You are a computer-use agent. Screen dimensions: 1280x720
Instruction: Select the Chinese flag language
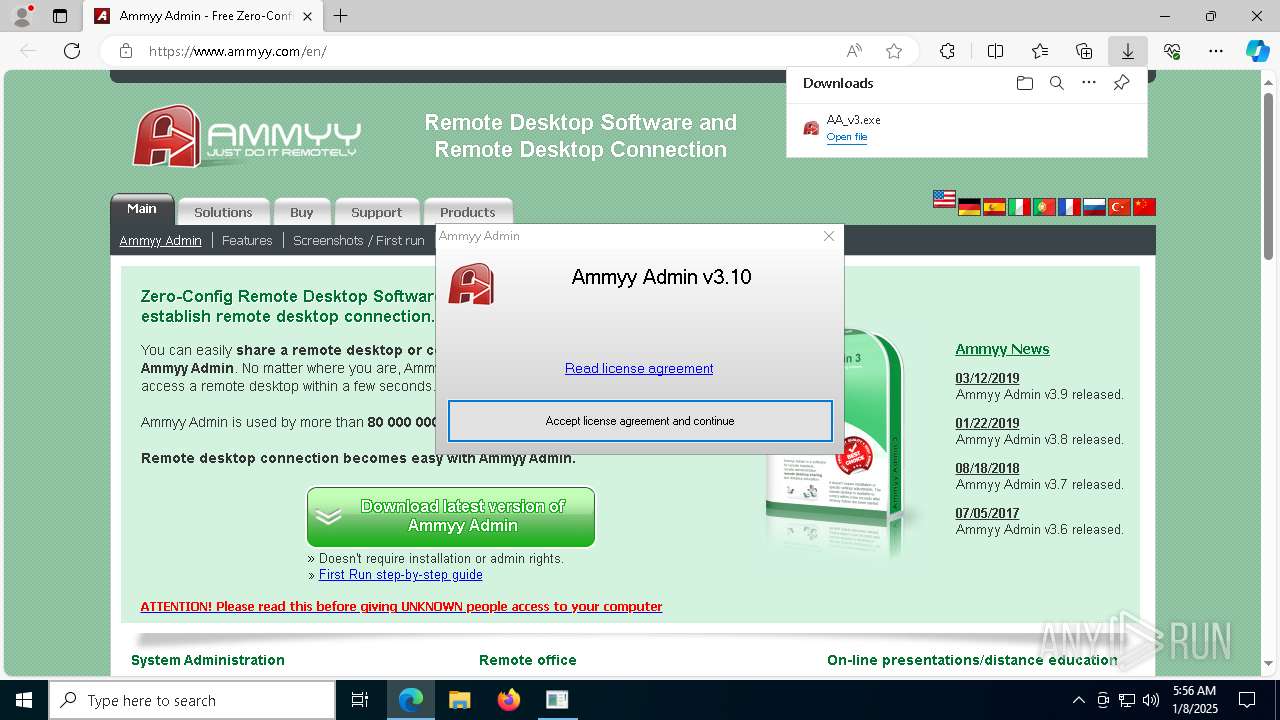[1144, 207]
